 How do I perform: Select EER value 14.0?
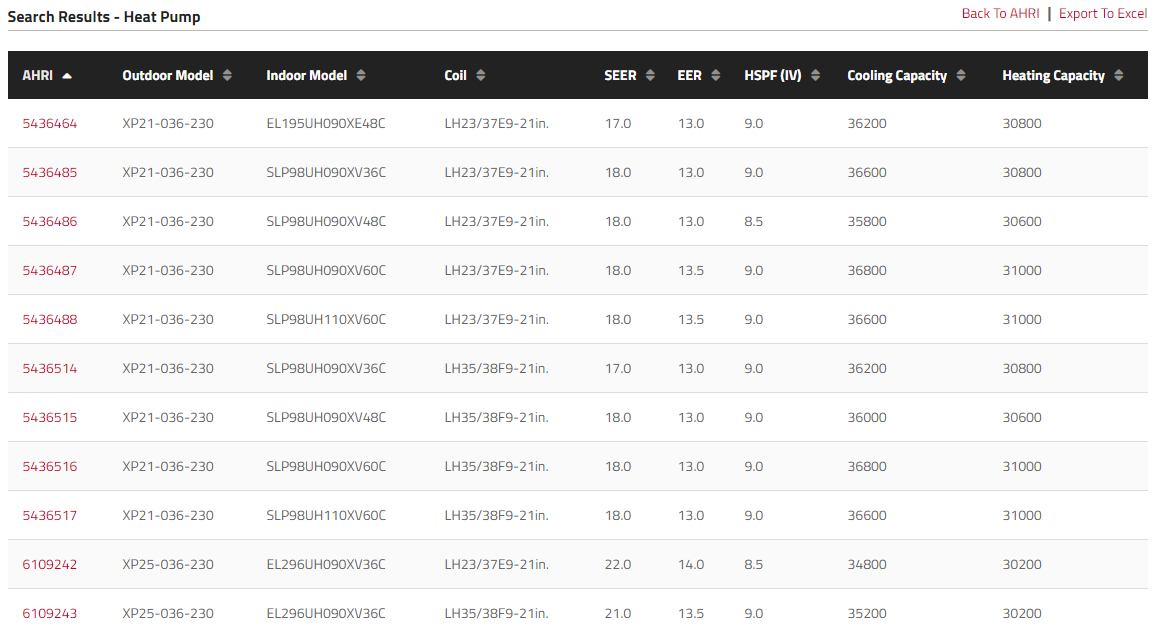[x=691, y=564]
